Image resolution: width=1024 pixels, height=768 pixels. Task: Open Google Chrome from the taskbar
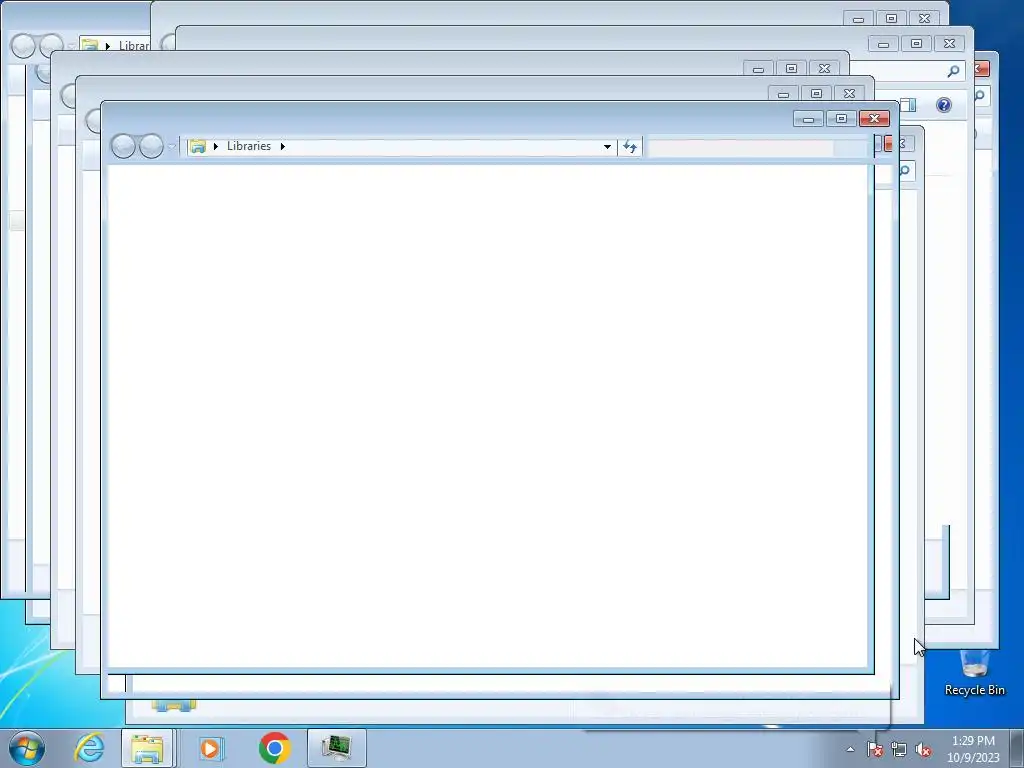coord(274,748)
